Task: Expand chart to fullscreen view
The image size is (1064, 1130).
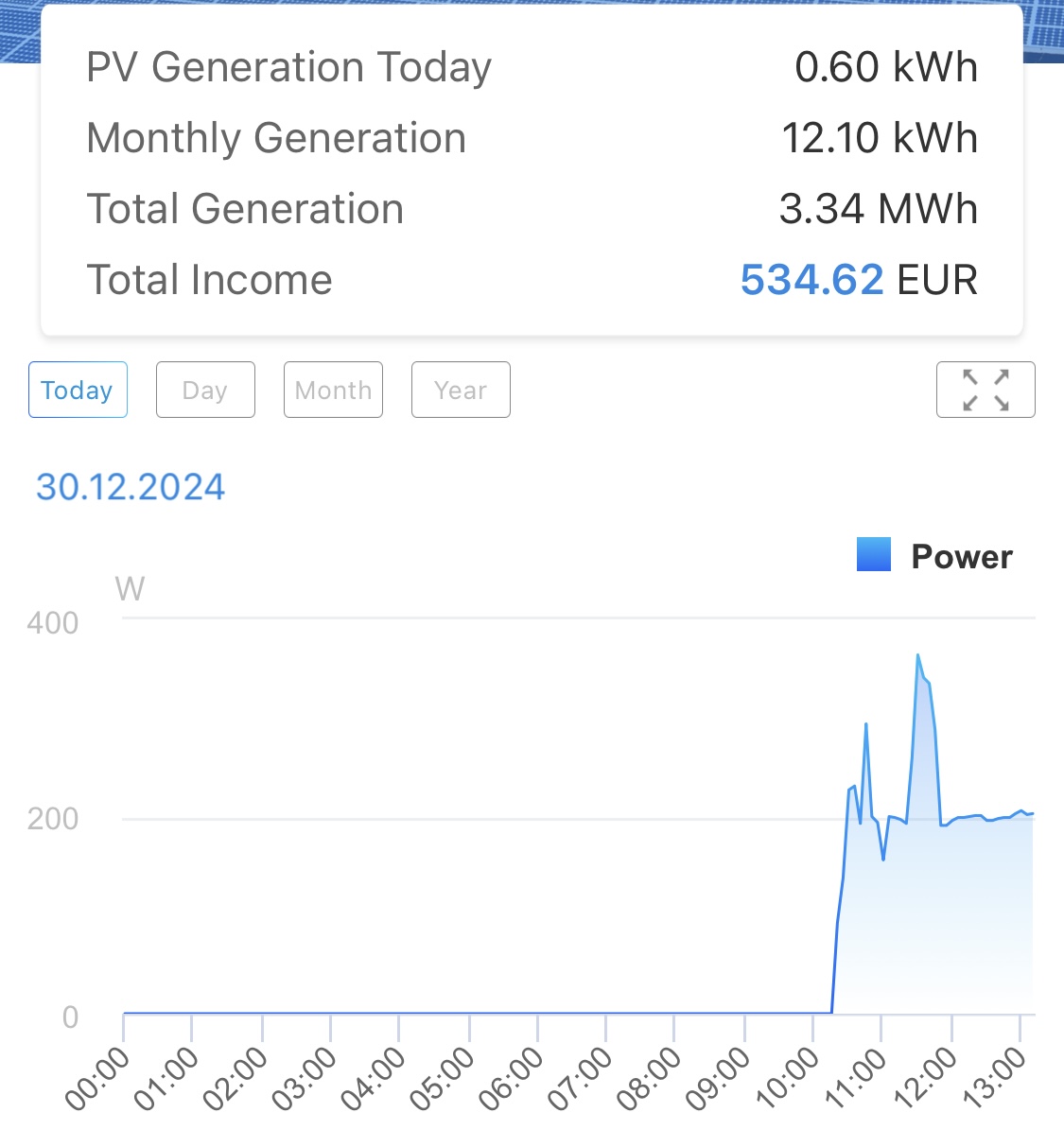Action: pos(986,390)
